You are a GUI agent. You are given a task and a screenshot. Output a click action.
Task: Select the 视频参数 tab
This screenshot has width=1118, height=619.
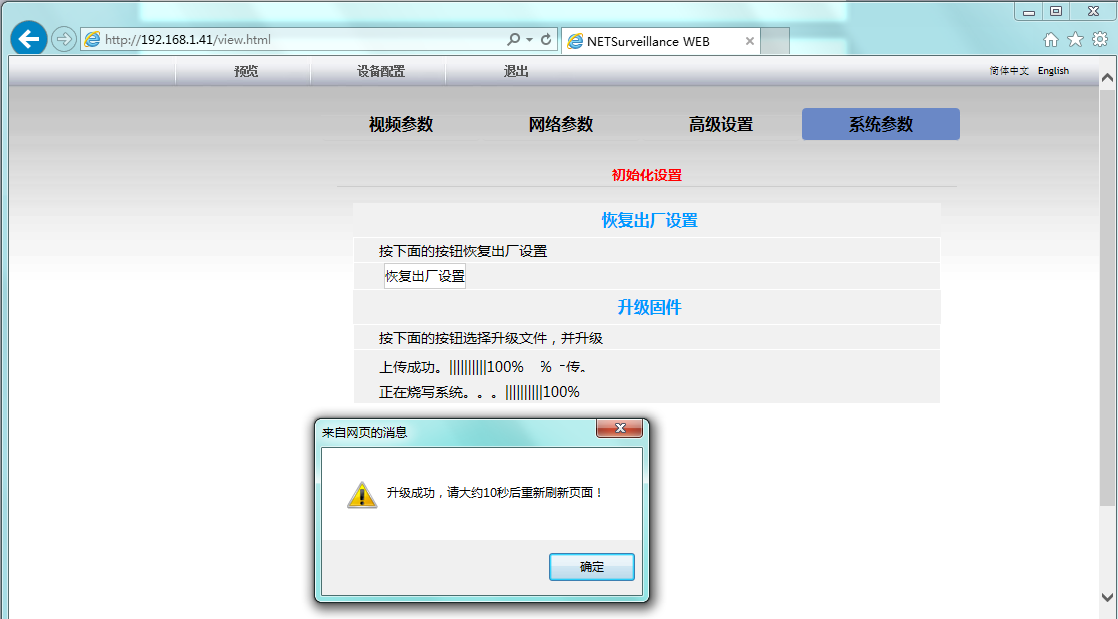coord(401,125)
